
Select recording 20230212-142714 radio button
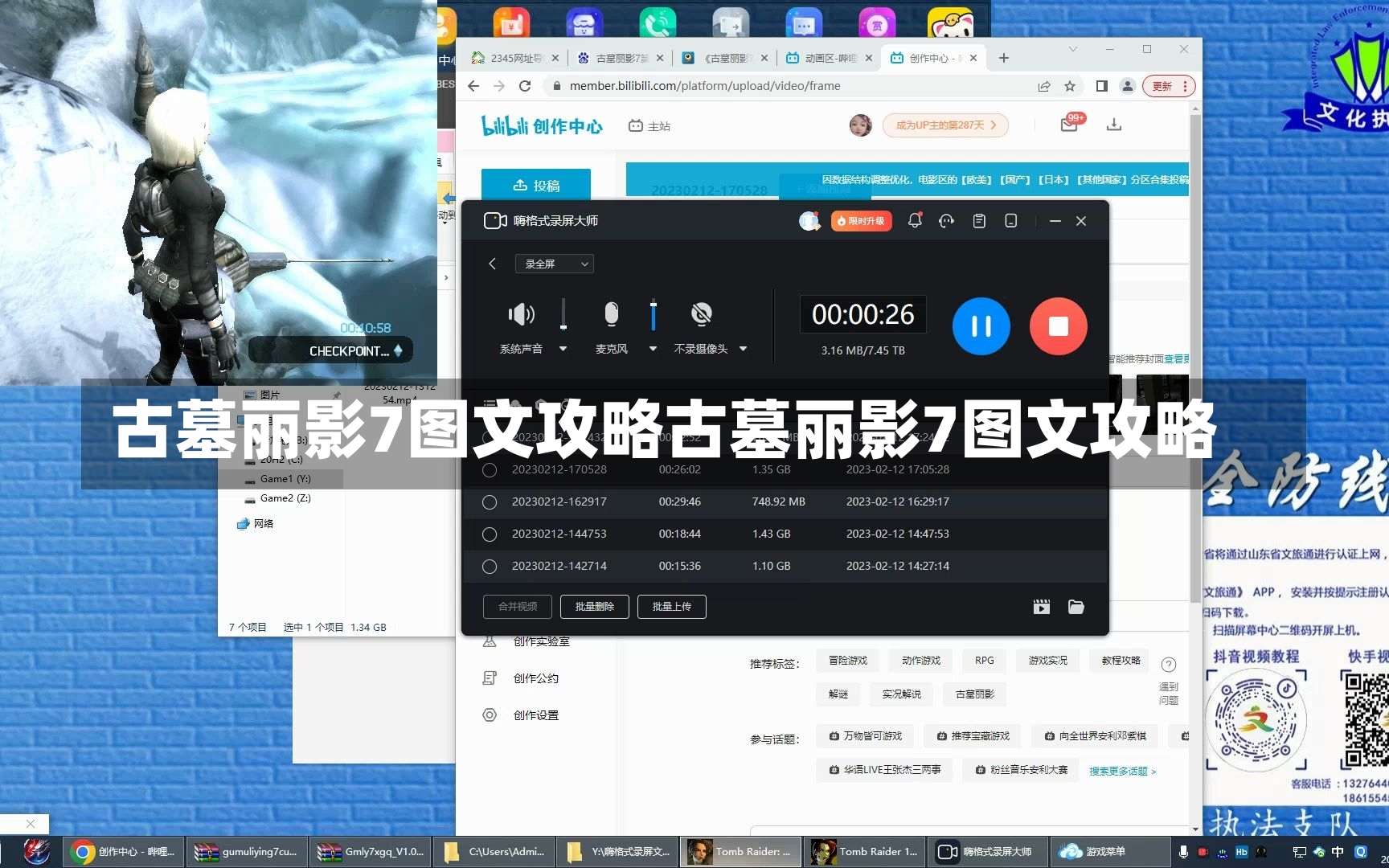point(489,567)
